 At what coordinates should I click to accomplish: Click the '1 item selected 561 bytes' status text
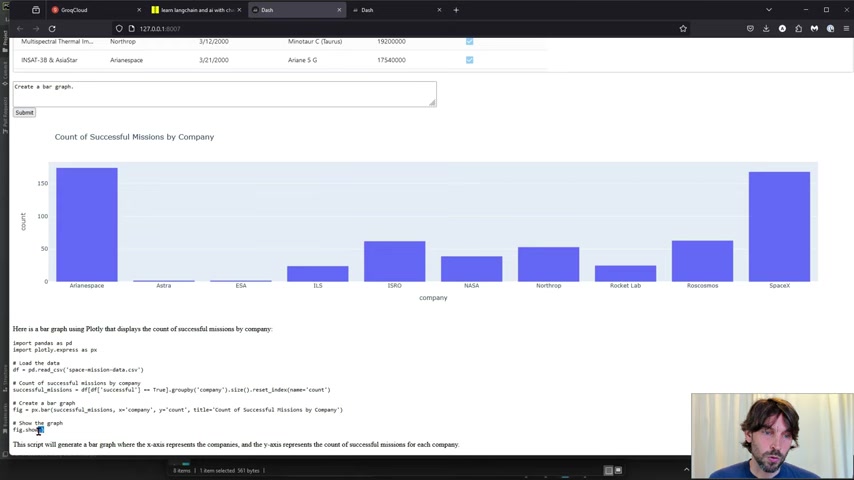pos(229,471)
